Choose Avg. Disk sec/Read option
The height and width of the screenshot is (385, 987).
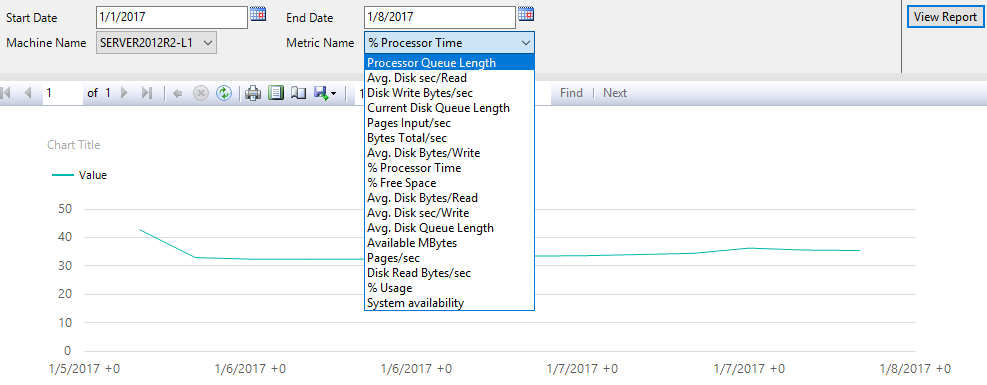pos(449,78)
